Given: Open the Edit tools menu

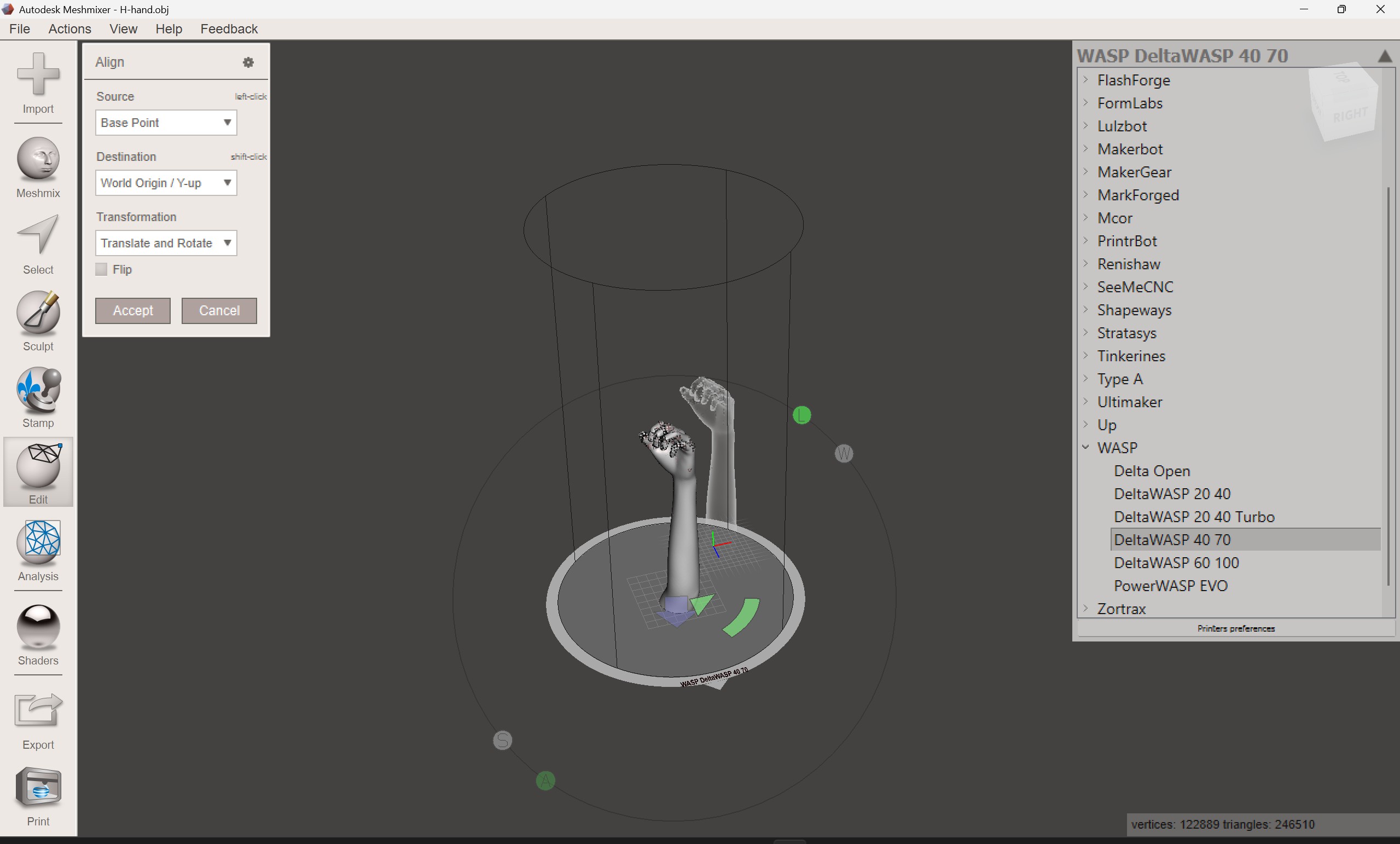Looking at the screenshot, I should pos(38,472).
